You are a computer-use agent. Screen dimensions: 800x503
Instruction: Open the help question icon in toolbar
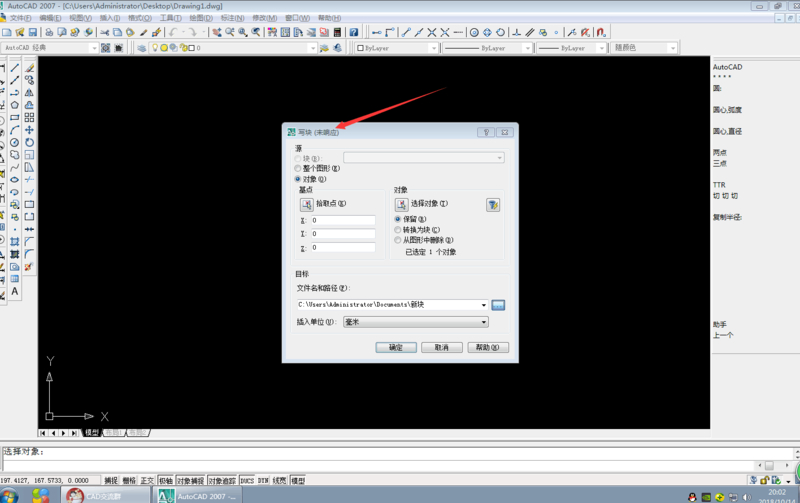point(354,32)
